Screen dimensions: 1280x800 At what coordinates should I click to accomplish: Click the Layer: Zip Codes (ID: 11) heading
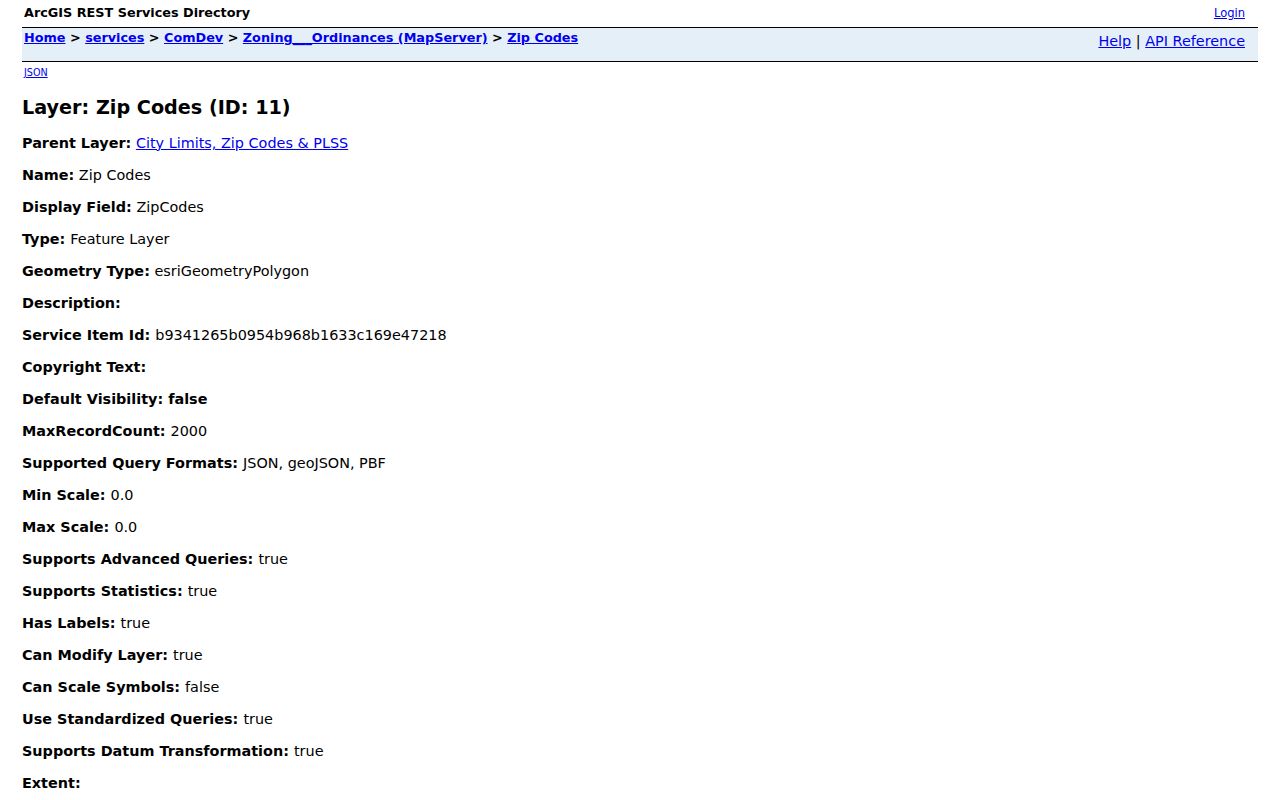coord(156,107)
